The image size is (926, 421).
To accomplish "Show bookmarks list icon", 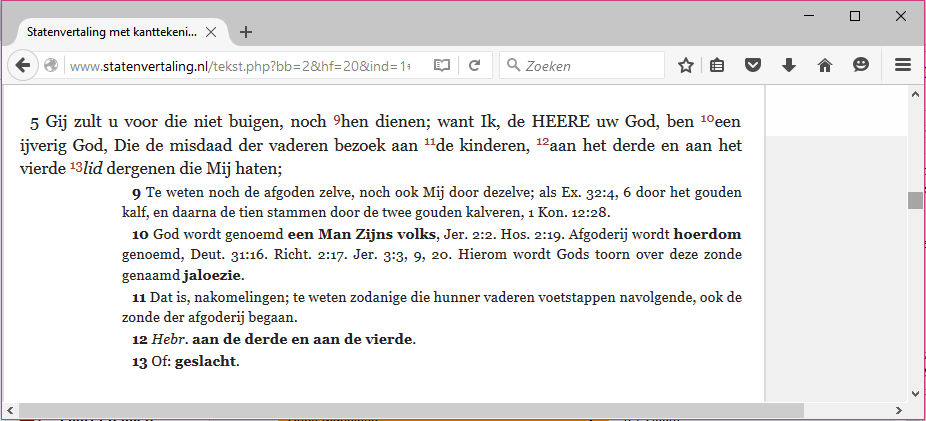I will 717,65.
